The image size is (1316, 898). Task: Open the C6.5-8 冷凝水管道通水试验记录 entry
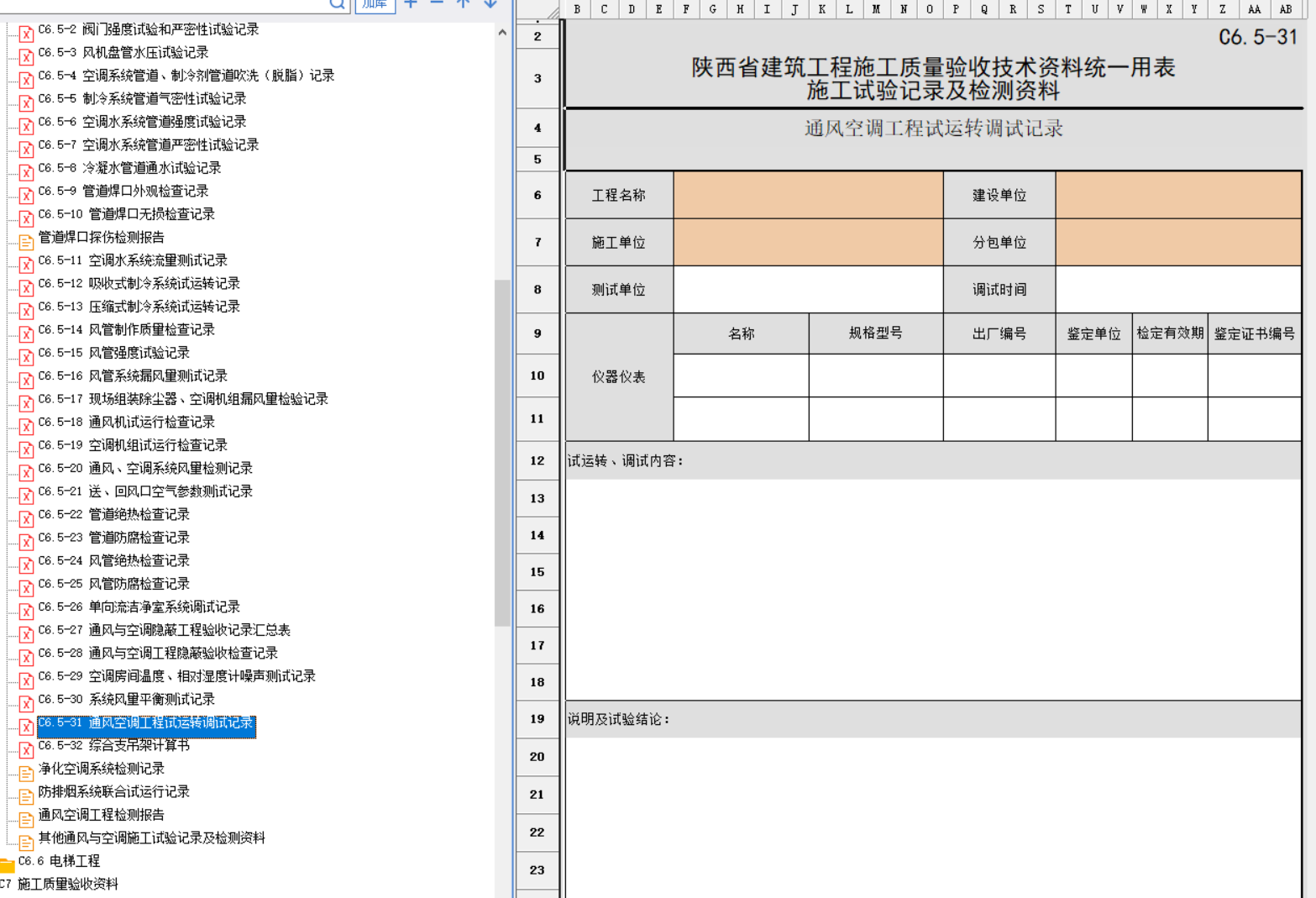(151, 168)
